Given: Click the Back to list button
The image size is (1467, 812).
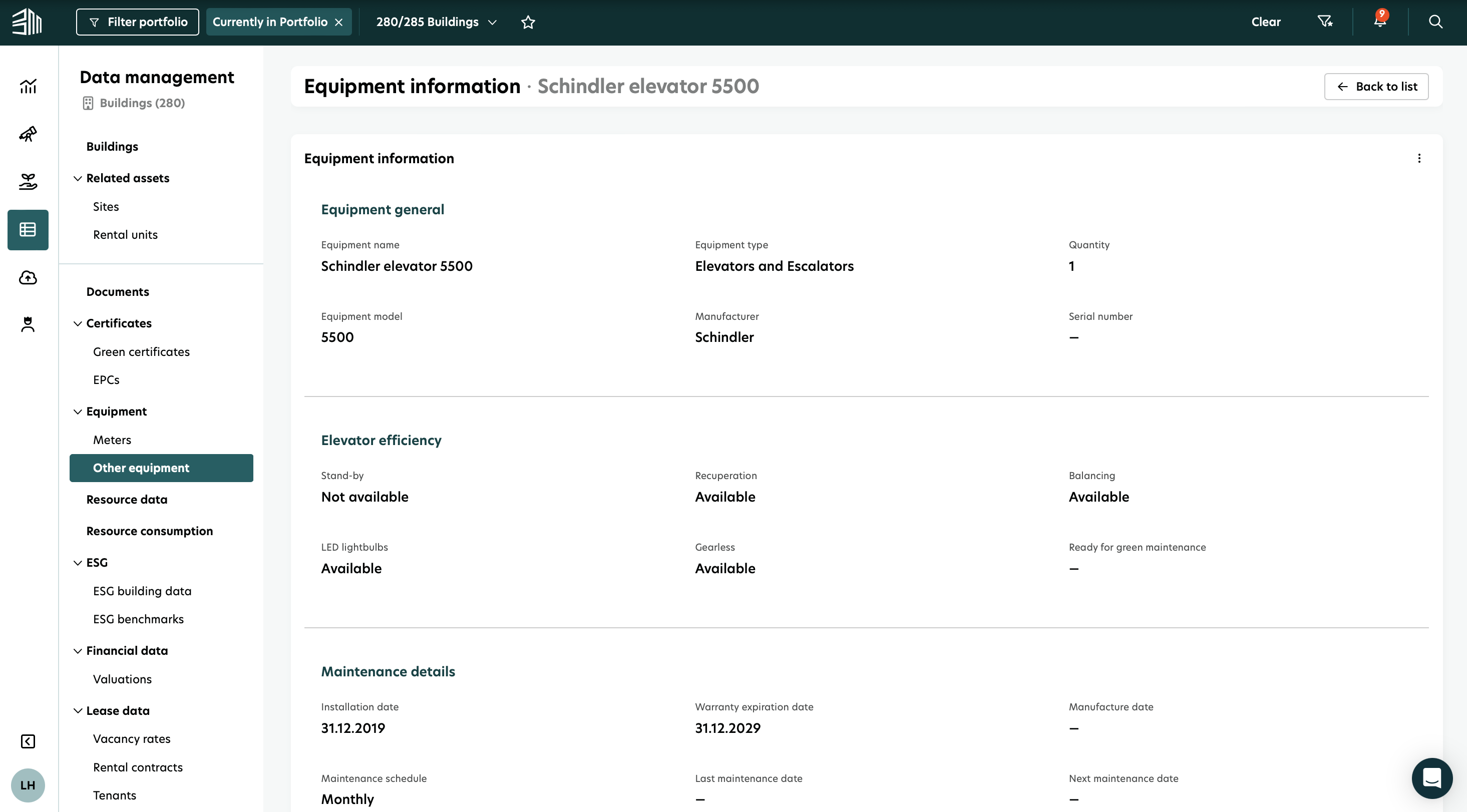Looking at the screenshot, I should (1376, 86).
